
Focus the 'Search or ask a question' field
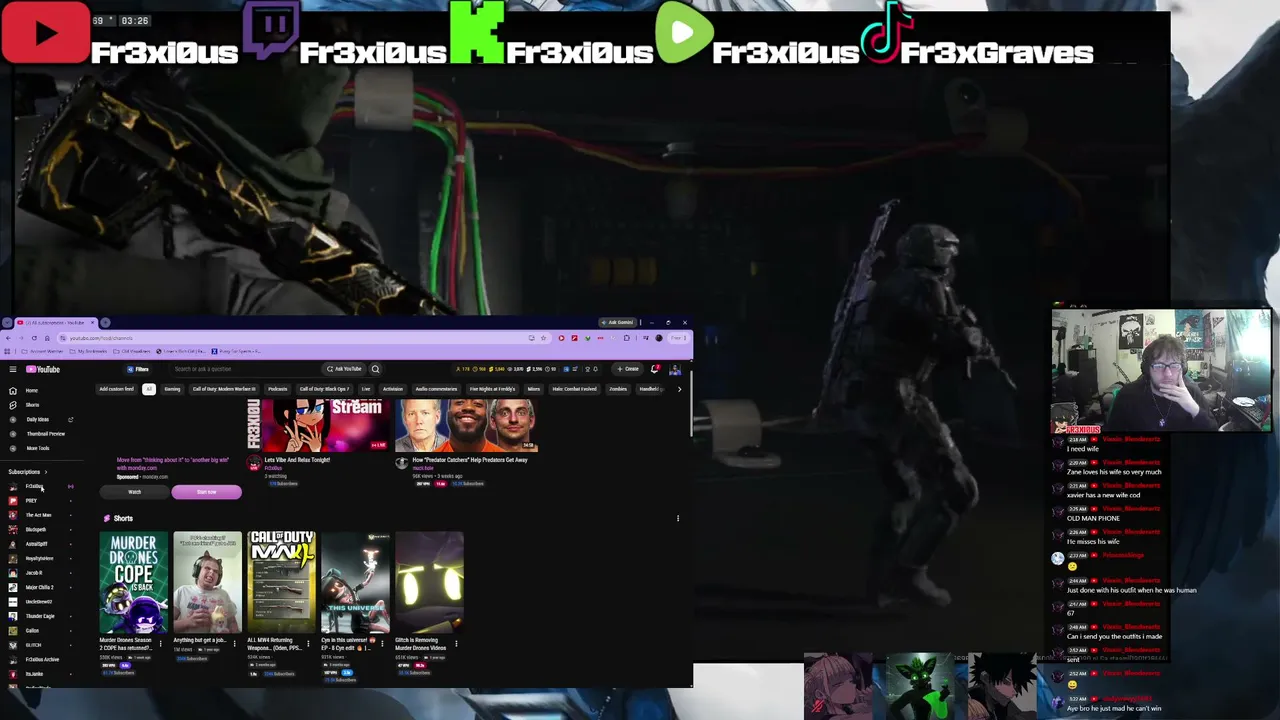(x=245, y=369)
